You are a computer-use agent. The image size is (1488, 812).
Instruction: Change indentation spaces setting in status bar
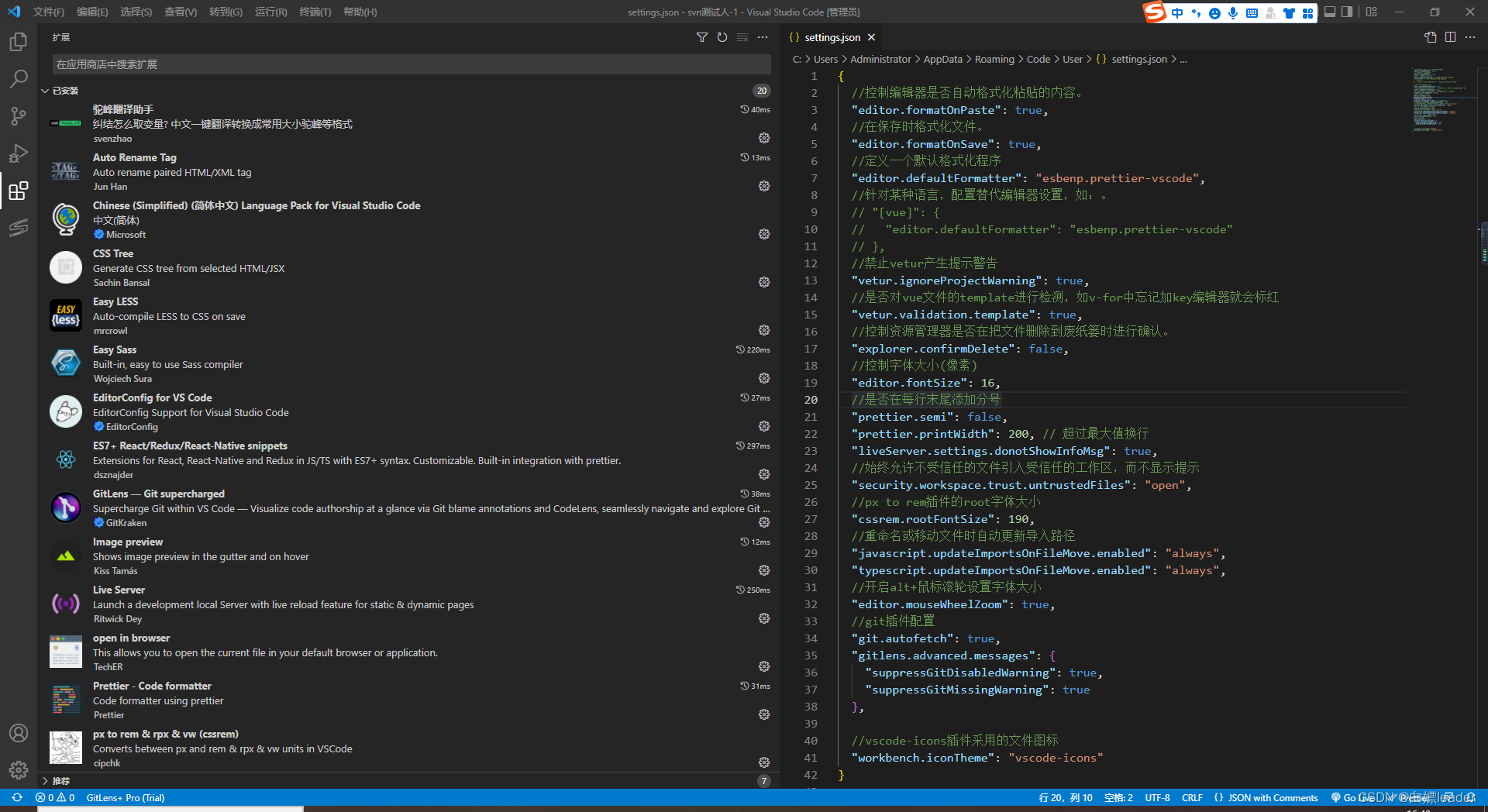coord(1118,797)
